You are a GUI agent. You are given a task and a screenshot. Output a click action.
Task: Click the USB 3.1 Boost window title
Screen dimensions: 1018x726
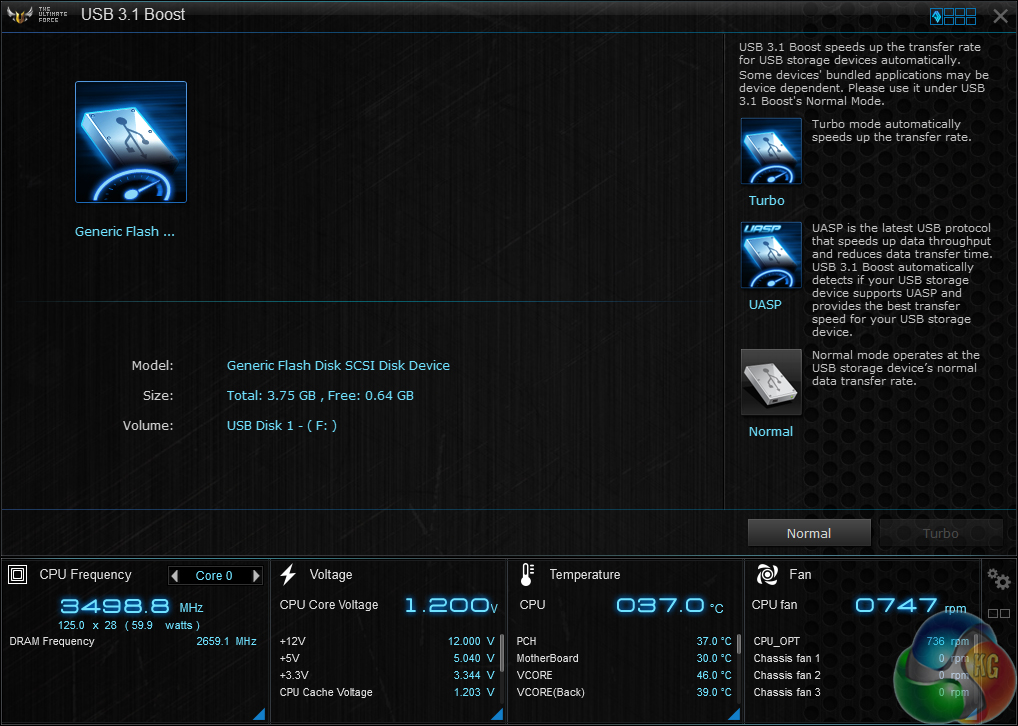click(x=133, y=14)
